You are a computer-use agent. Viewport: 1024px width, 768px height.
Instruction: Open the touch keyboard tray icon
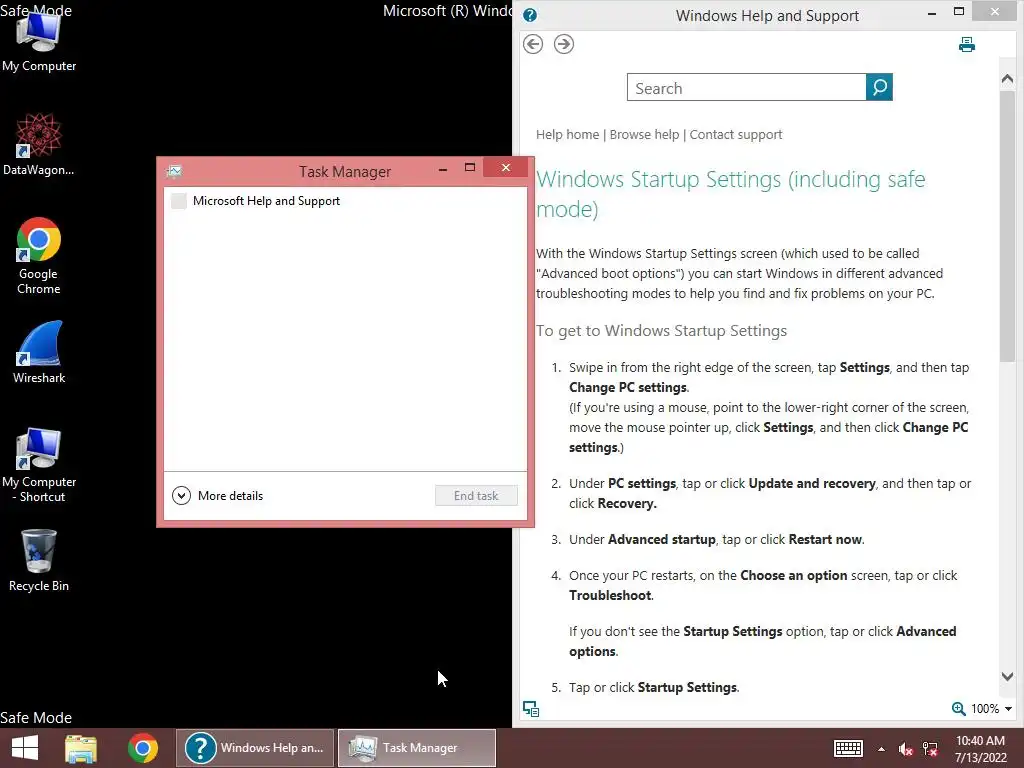pyautogui.click(x=848, y=748)
